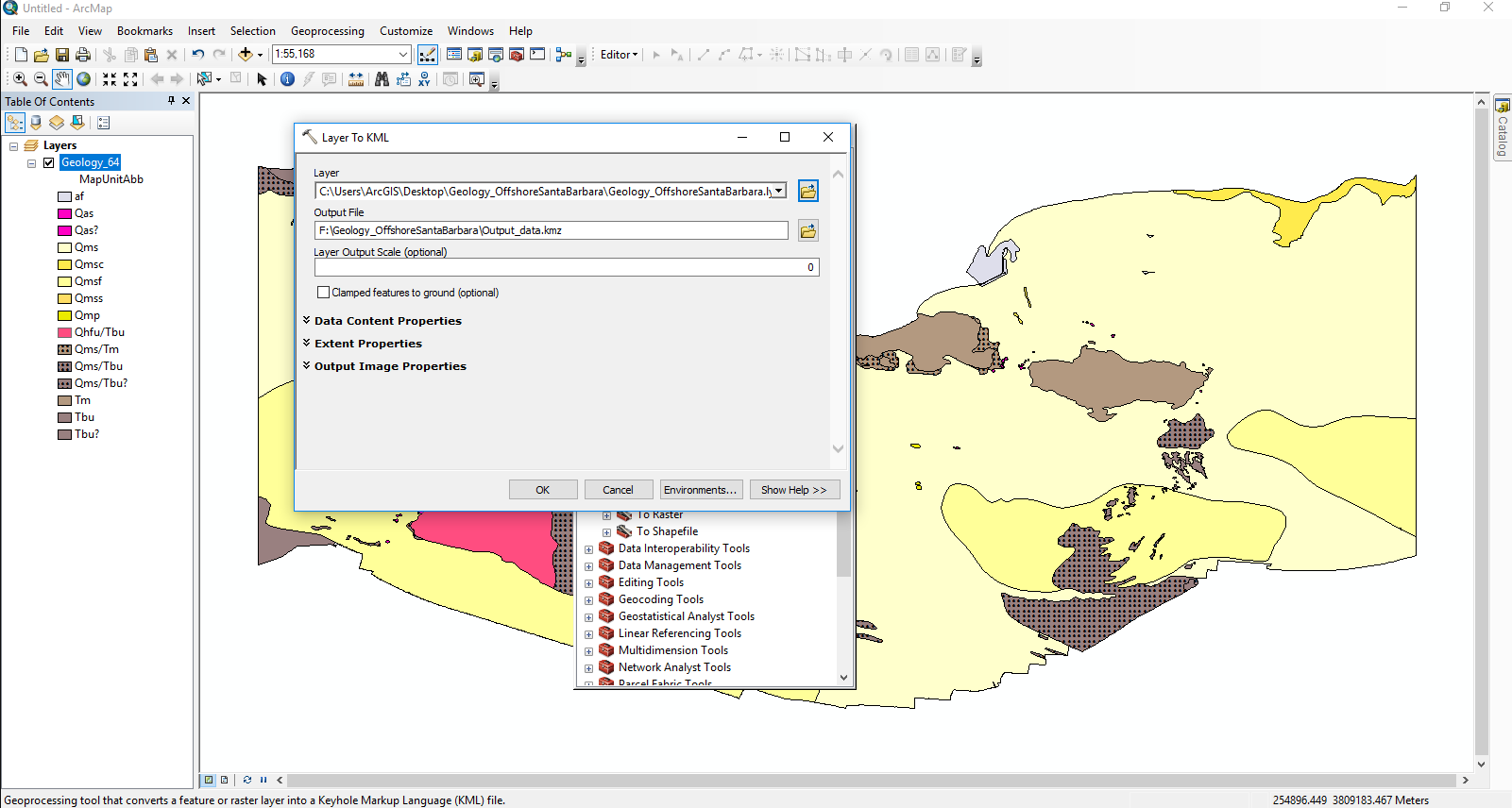Expand the Geocoding Tools toolbox

[x=588, y=600]
